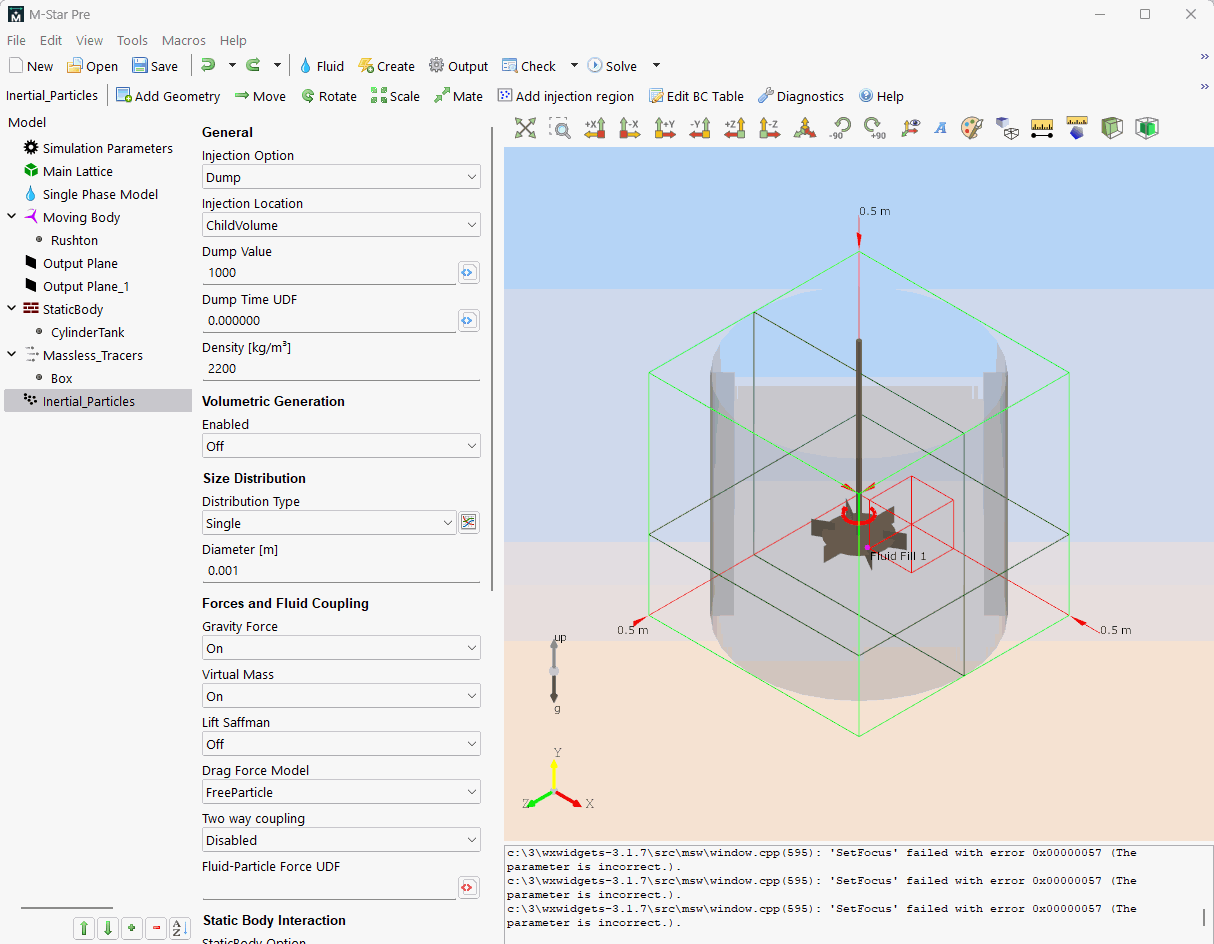Change the Virtual Mass dropdown
1214x944 pixels.
click(341, 696)
